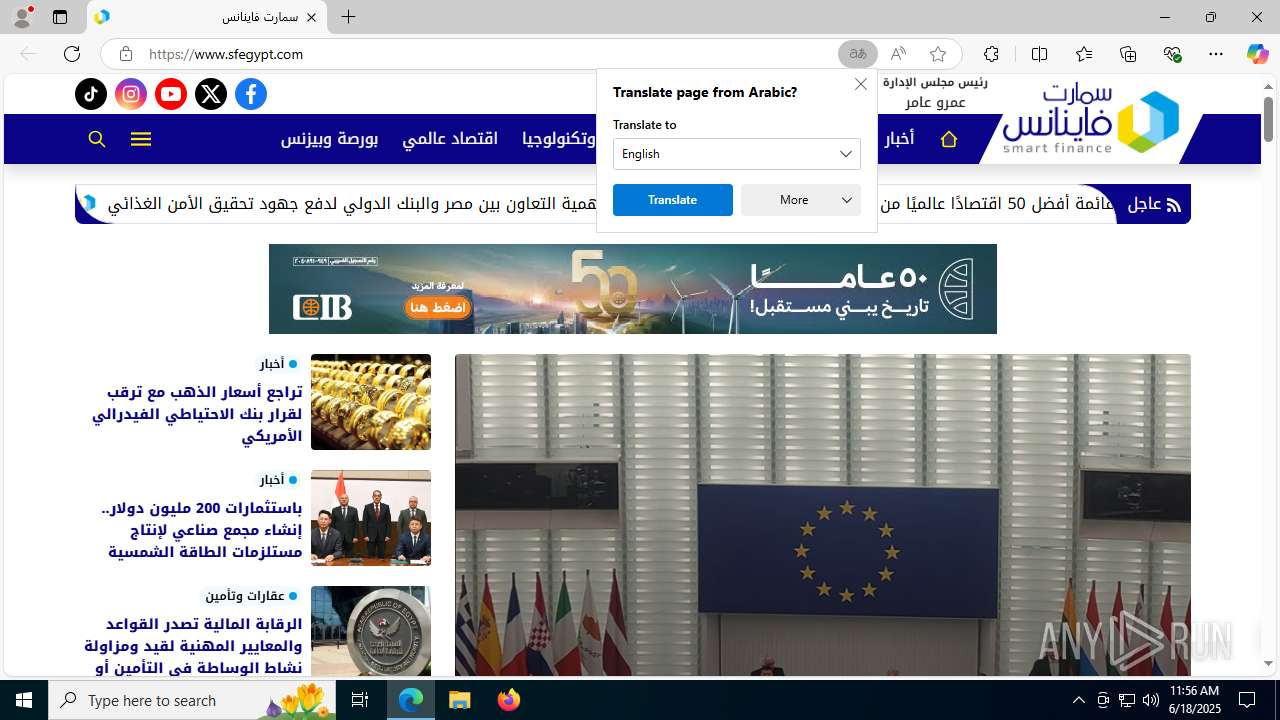Open the Collections icon
1280x720 pixels.
(1128, 54)
